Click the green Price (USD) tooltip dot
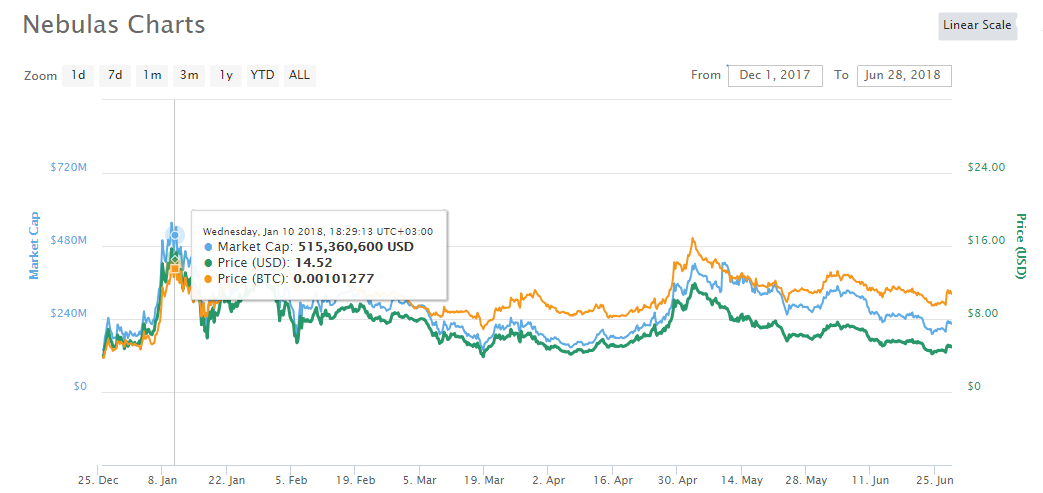Screen dimensions: 1043x493 point(209,263)
